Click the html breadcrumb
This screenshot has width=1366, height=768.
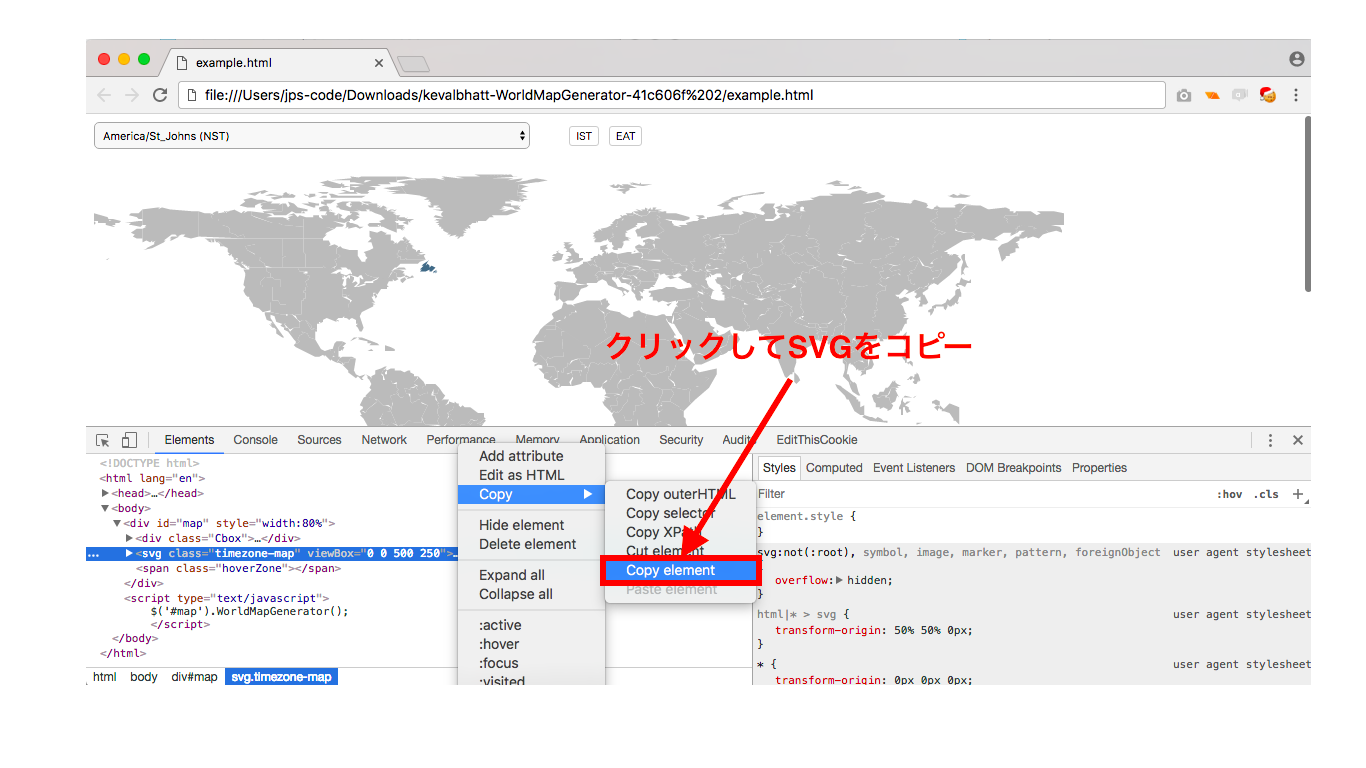coord(105,677)
